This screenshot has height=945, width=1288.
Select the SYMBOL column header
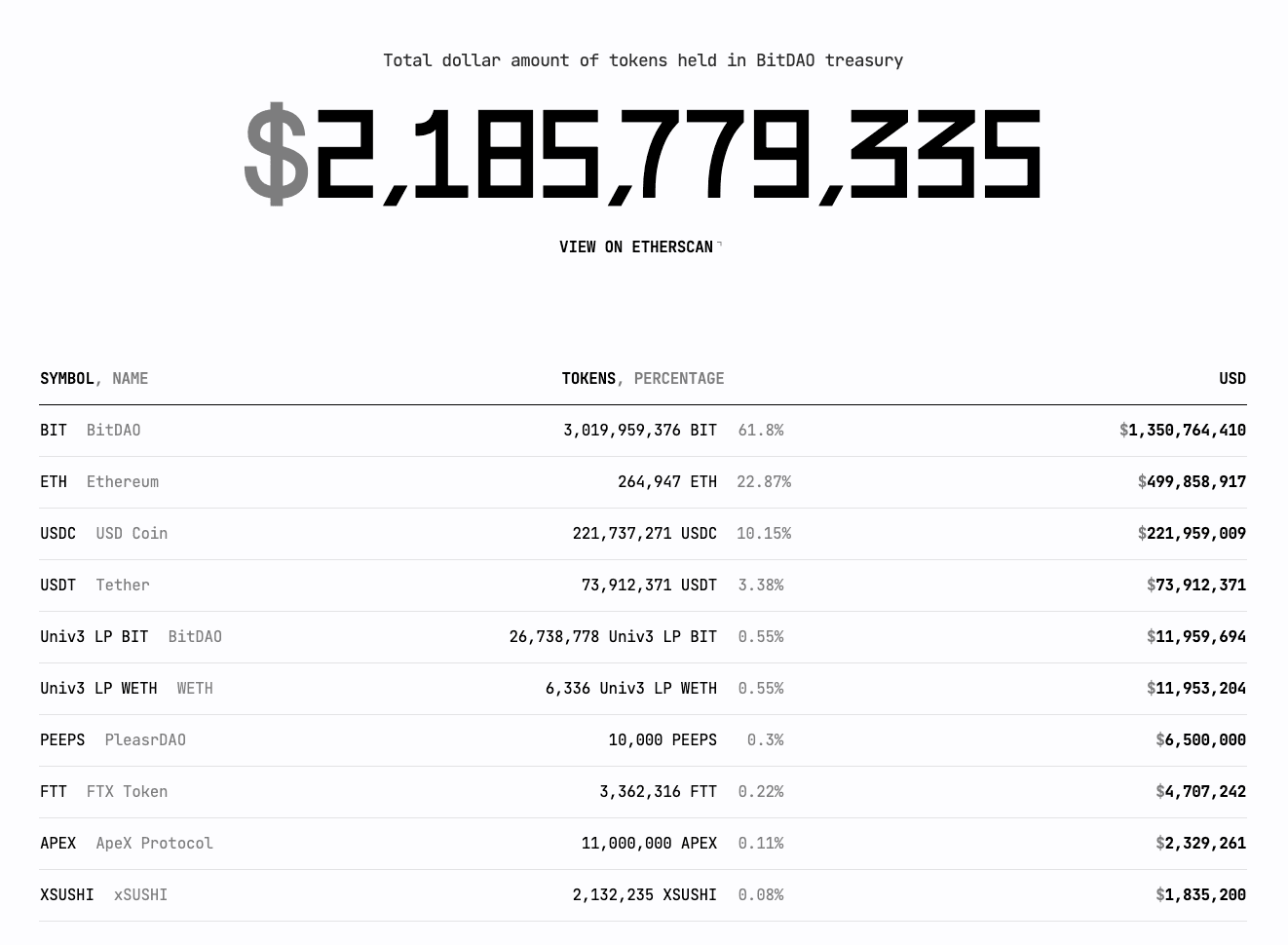[67, 378]
